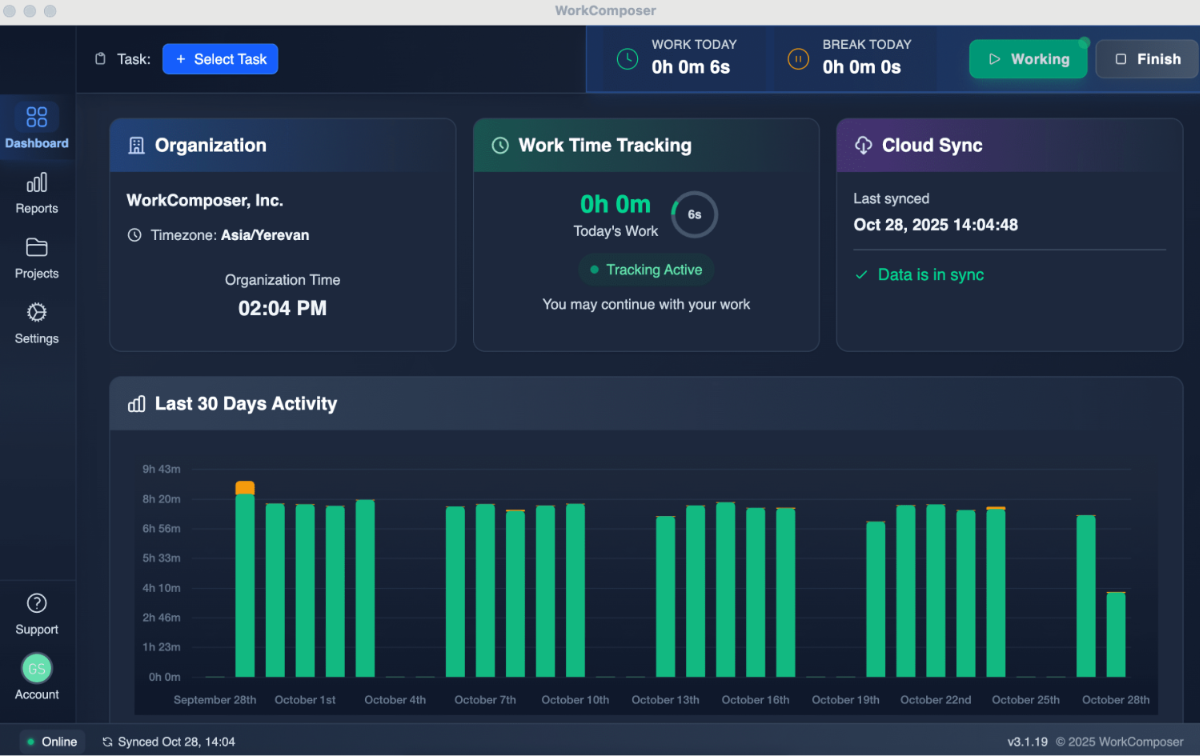This screenshot has height=756, width=1200.
Task: Click the Online status indicator
Action: pos(50,742)
